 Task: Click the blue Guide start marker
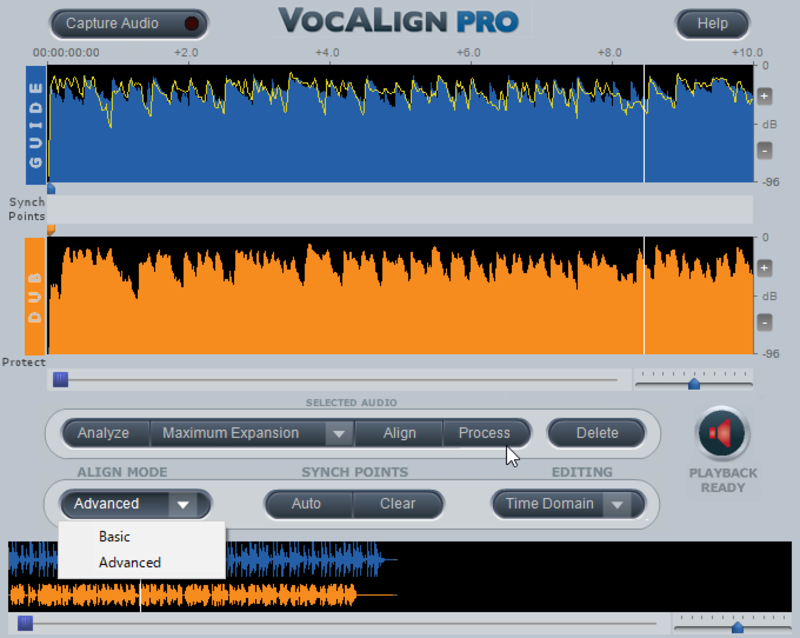click(51, 189)
